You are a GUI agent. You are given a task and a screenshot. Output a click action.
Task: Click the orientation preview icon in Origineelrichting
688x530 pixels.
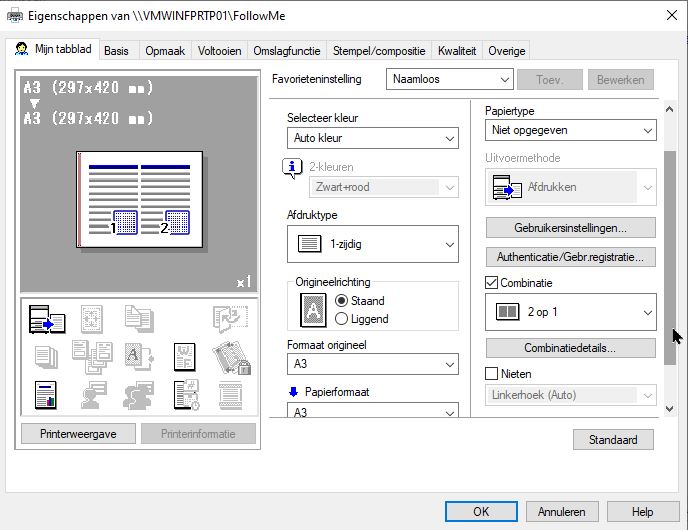click(x=314, y=310)
